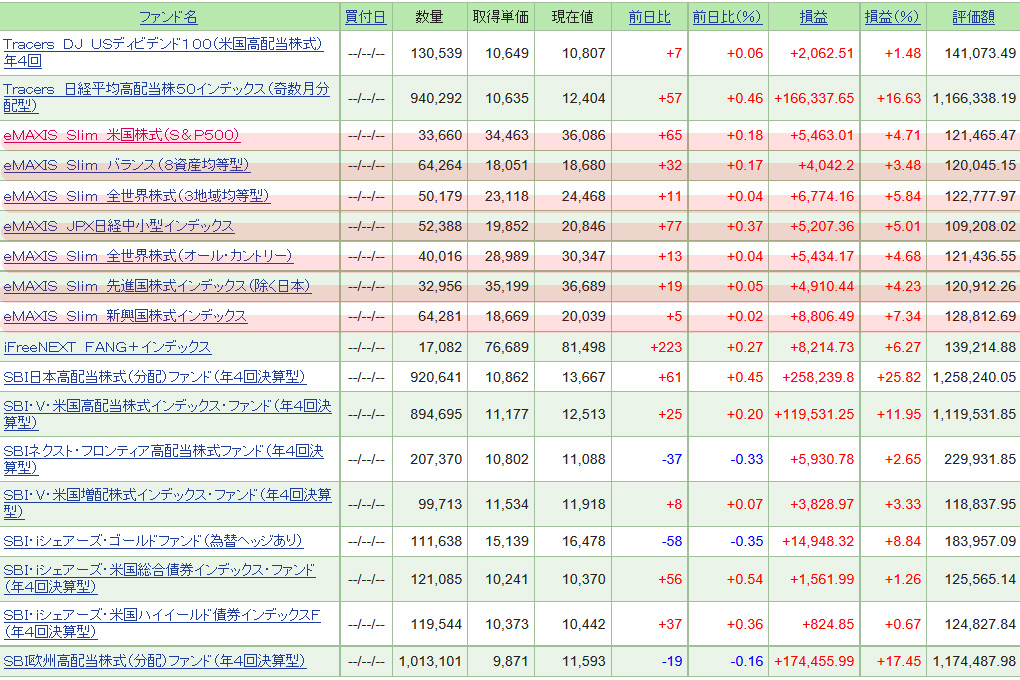Sort by 買付日 column header
This screenshot has height=680, width=1020.
coord(365,17)
